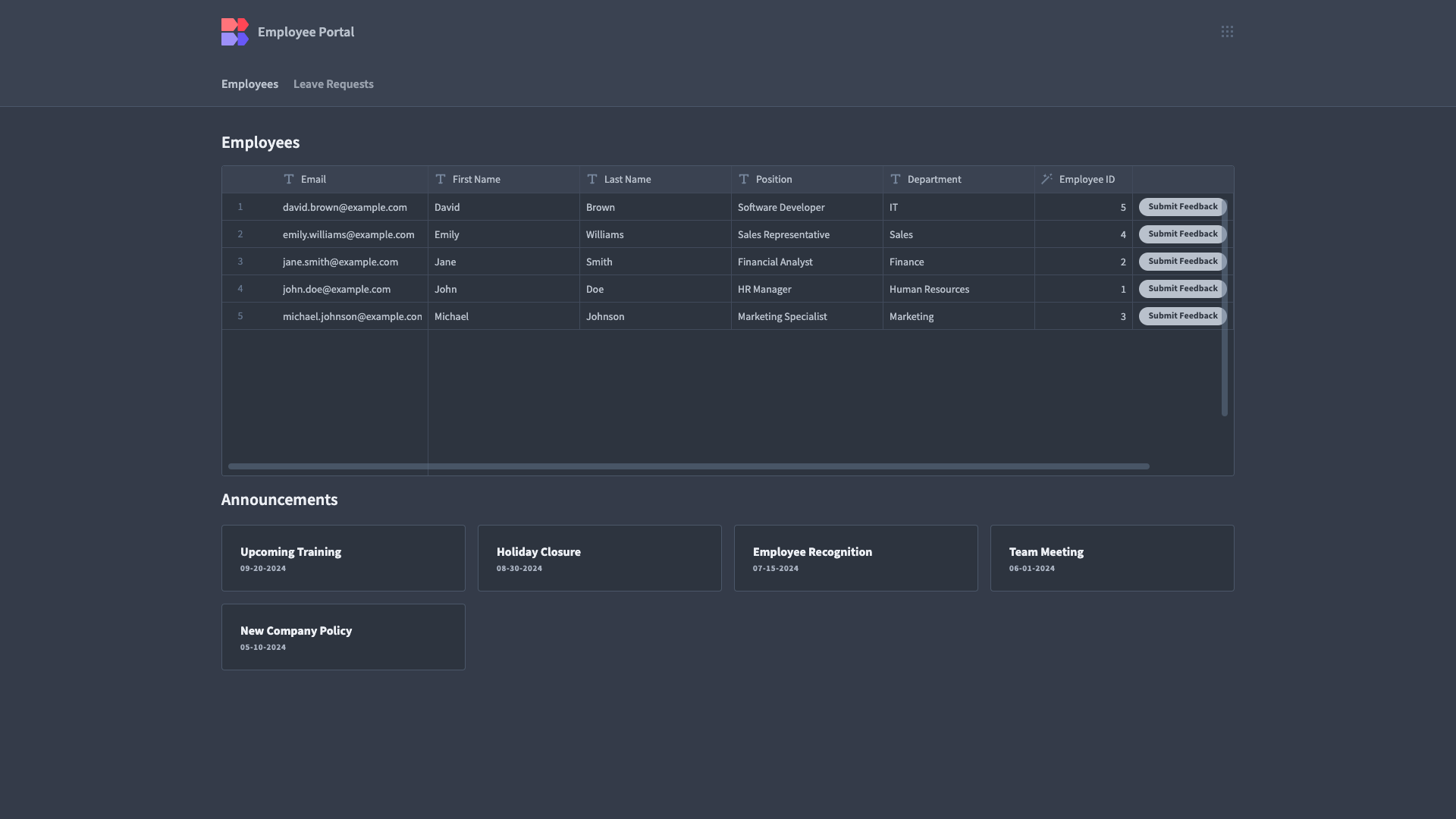Submit Feedback for Jane Smith
Image resolution: width=1456 pixels, height=819 pixels.
click(1181, 262)
